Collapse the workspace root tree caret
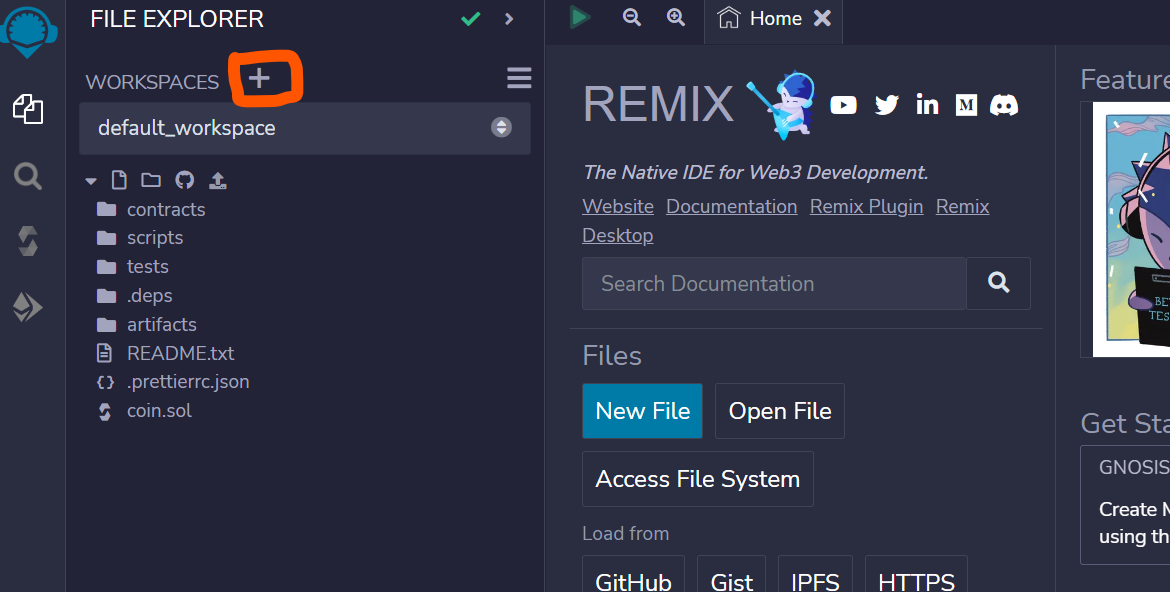Viewport: 1170px width, 592px height. (91, 182)
